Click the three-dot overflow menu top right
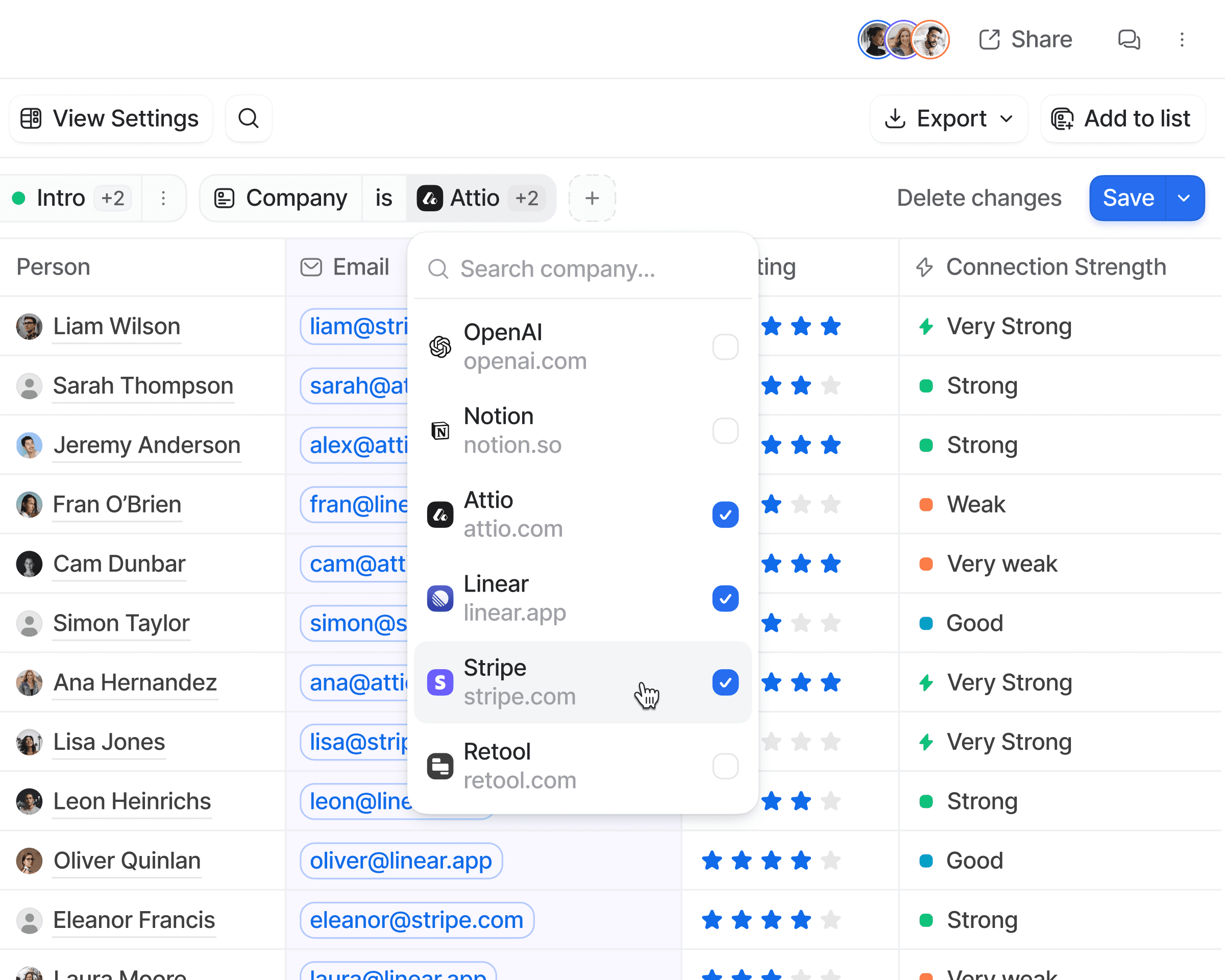This screenshot has height=980, width=1225. coord(1183,39)
